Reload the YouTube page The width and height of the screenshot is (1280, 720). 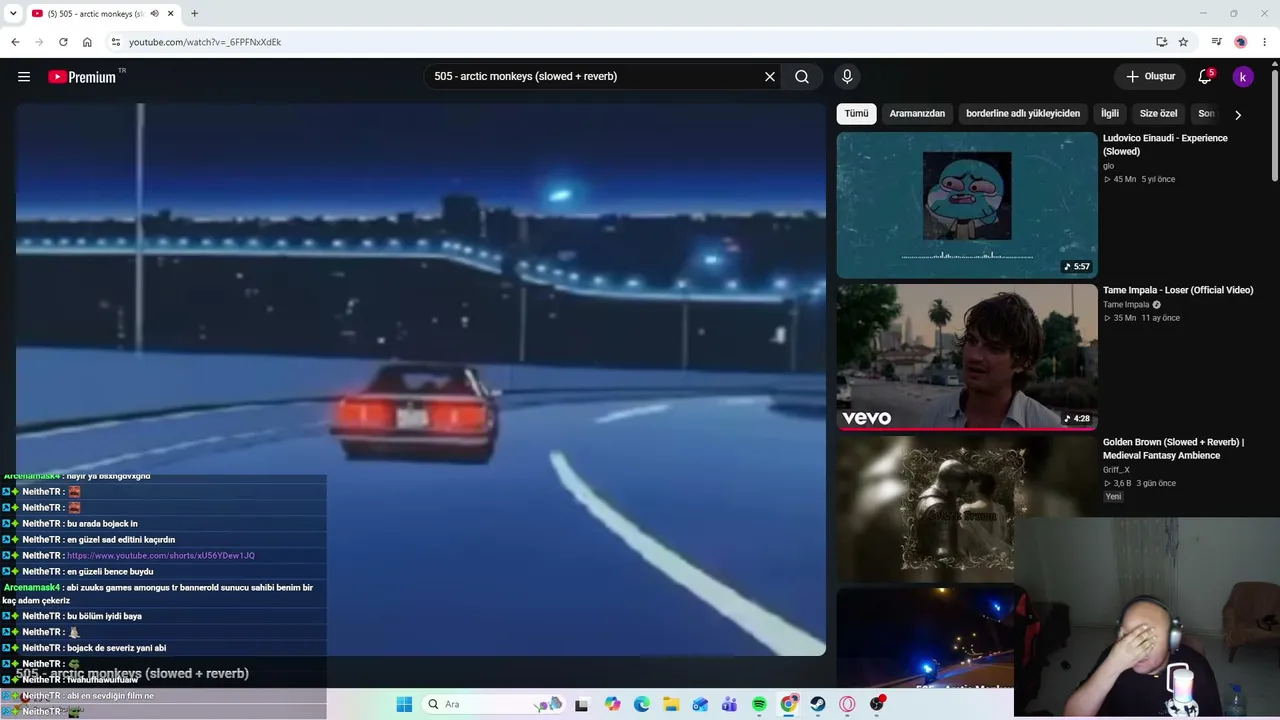tap(63, 42)
